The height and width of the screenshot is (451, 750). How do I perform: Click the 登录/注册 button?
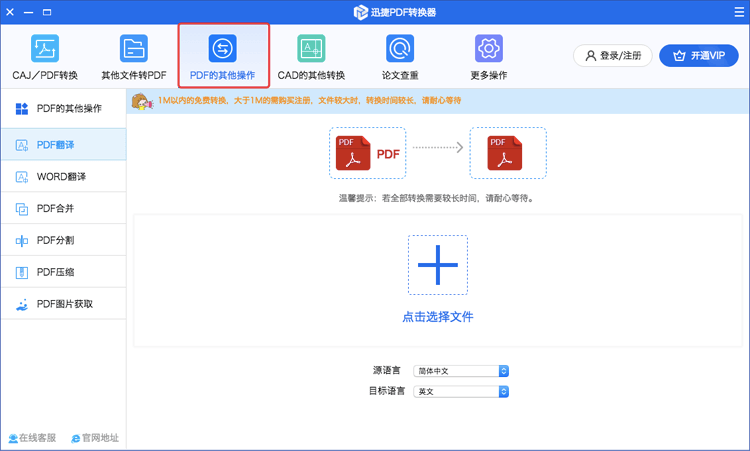613,55
